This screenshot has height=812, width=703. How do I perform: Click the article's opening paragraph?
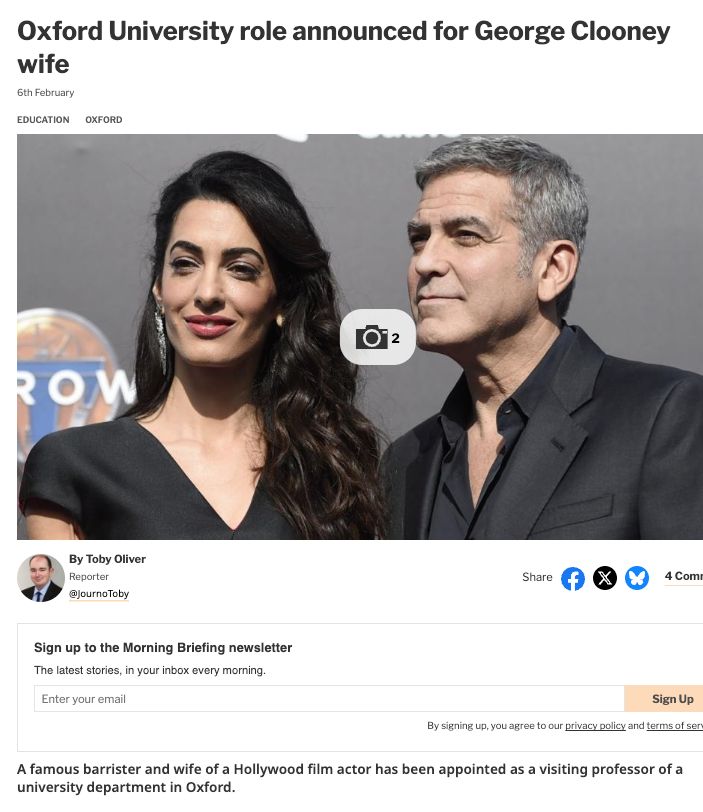click(x=350, y=778)
